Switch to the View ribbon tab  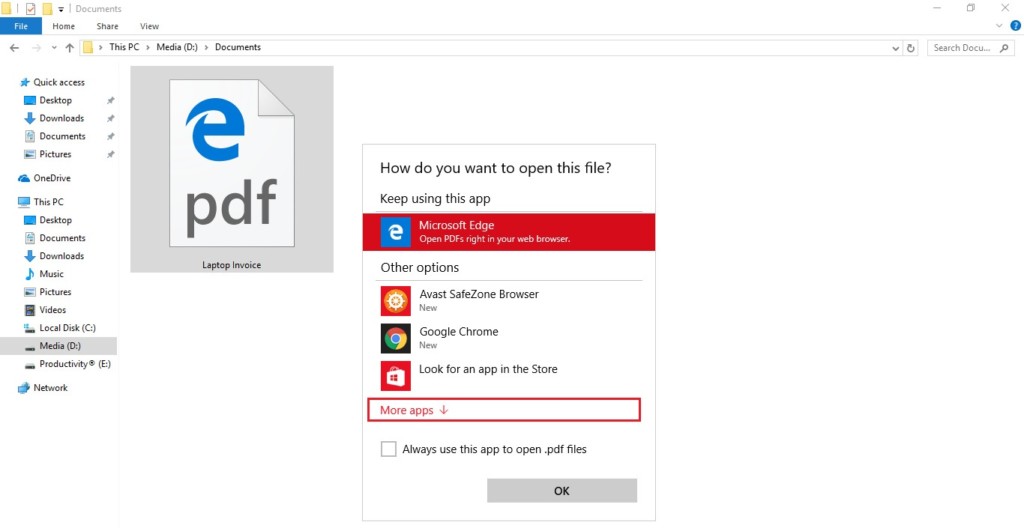(149, 26)
